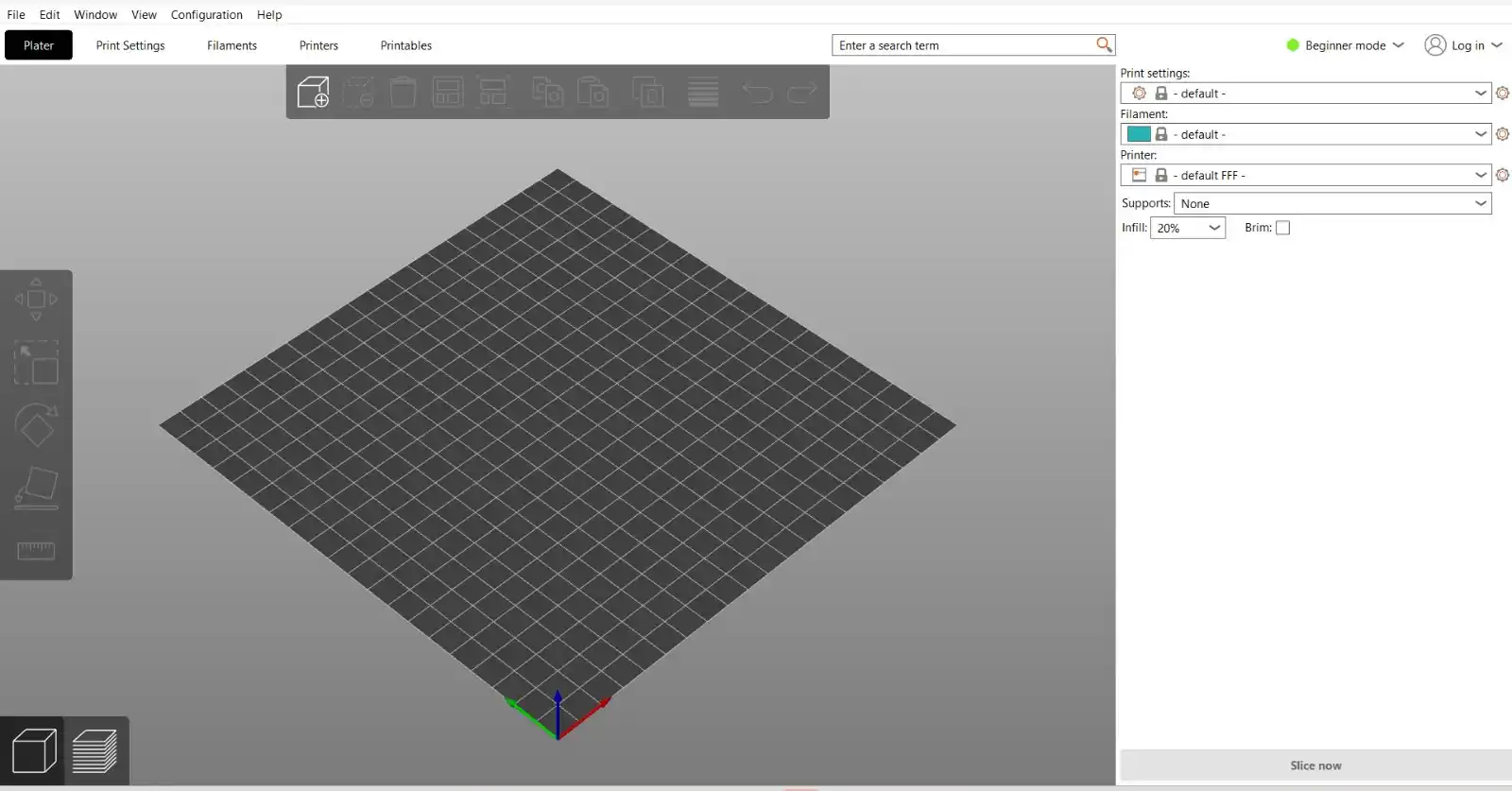
Task: Switch to the 3D editor view cube
Action: click(33, 752)
